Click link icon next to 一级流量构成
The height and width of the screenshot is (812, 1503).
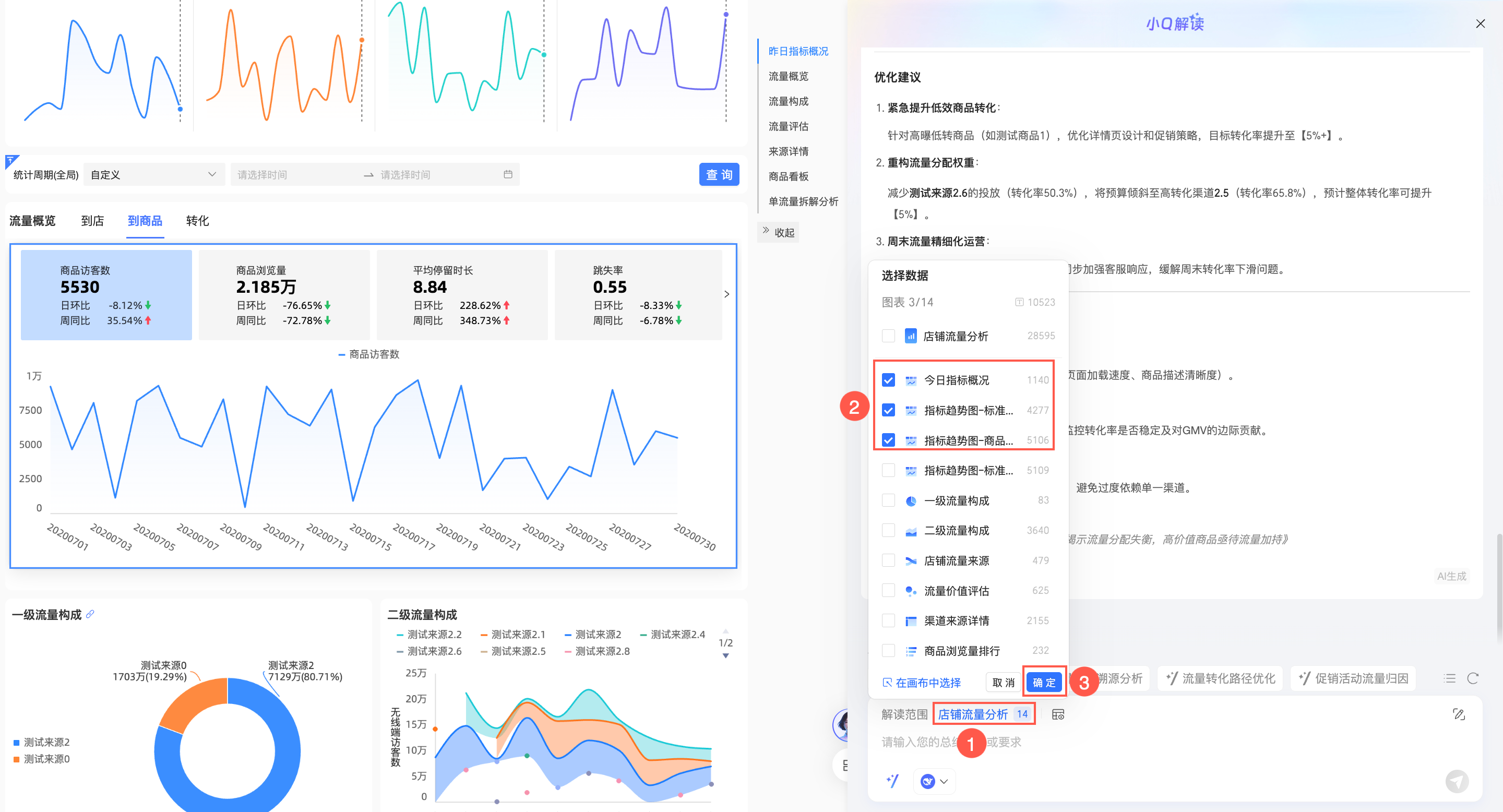coord(90,614)
